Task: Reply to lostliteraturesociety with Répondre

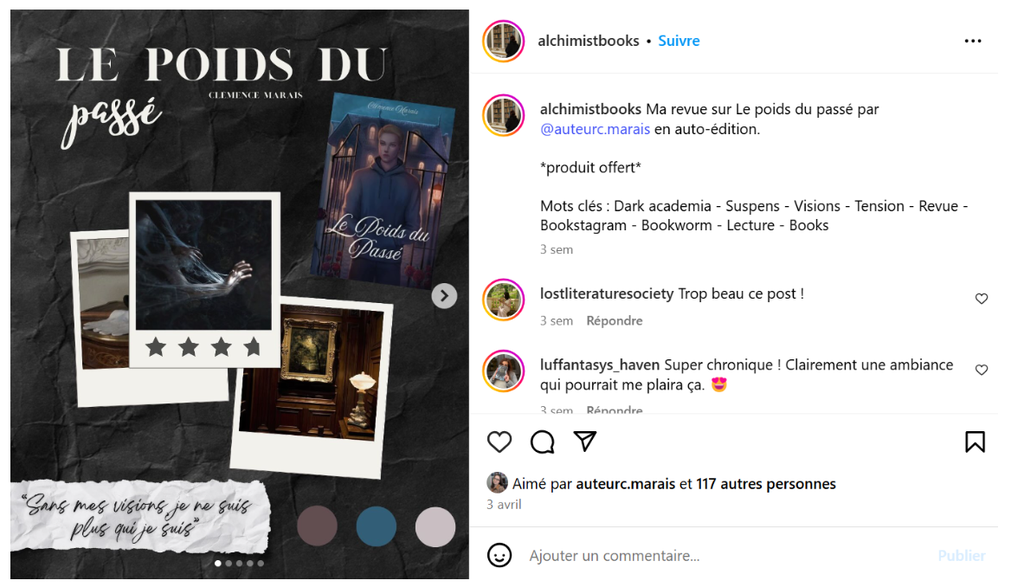Action: coord(614,321)
